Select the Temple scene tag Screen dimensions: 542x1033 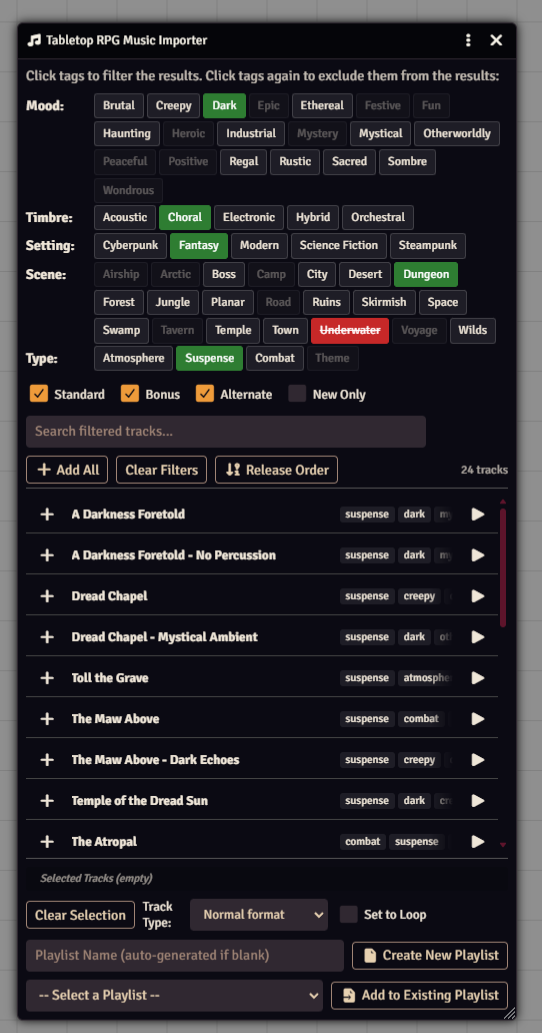click(233, 330)
